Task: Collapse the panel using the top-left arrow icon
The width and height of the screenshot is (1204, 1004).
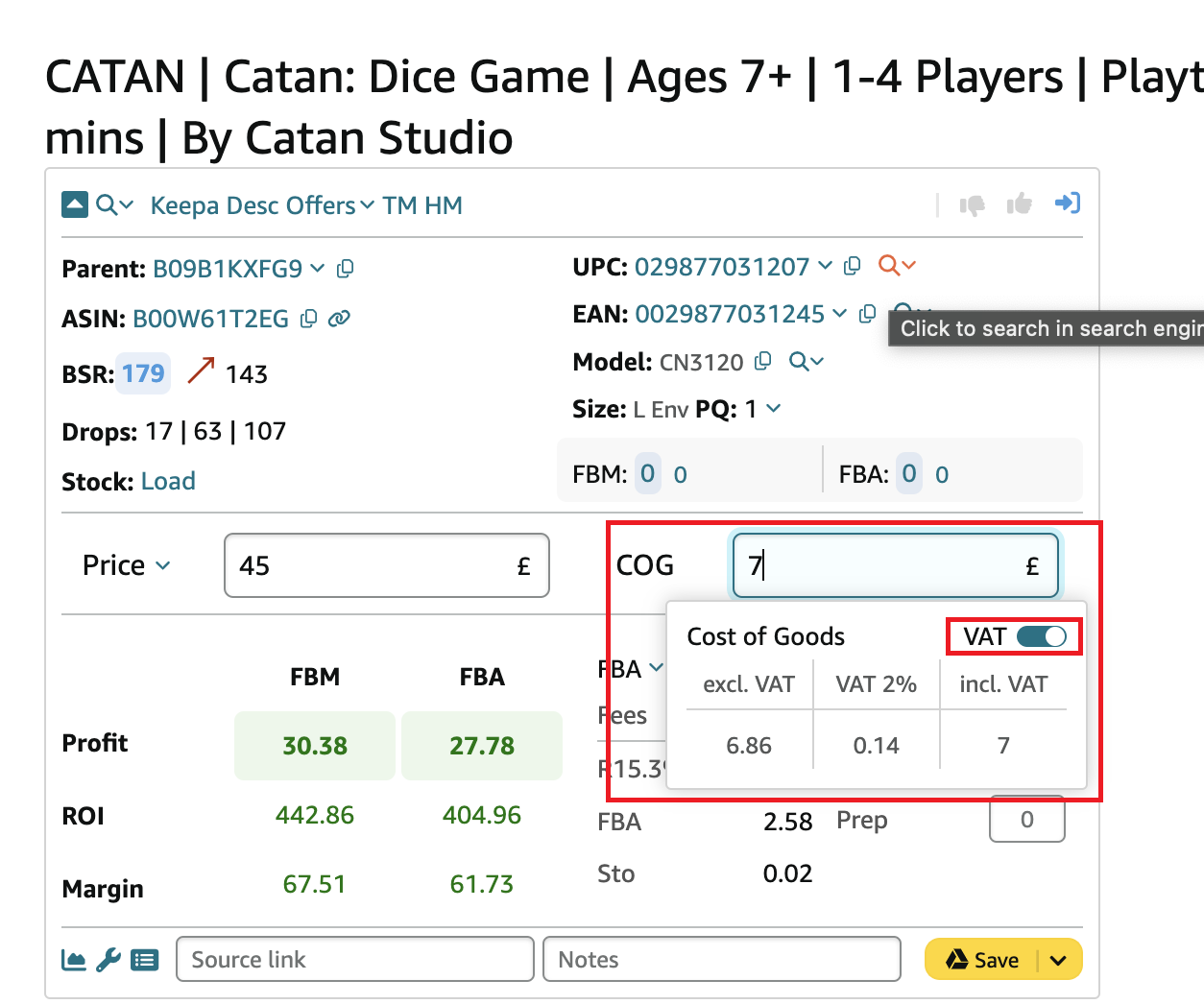Action: 75,204
